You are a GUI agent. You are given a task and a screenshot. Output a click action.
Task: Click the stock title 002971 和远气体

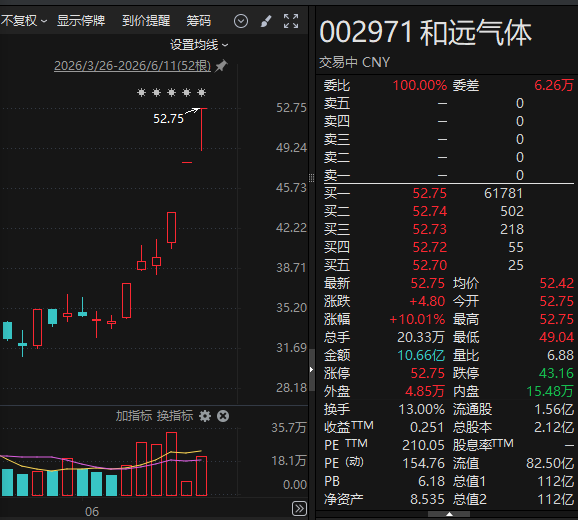point(425,33)
